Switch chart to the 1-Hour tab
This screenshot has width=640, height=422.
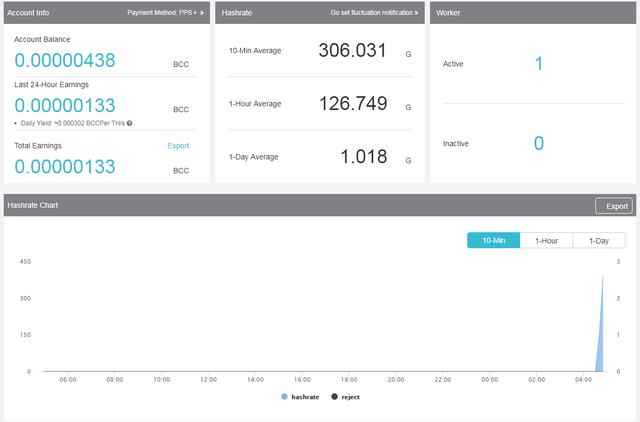tap(546, 240)
